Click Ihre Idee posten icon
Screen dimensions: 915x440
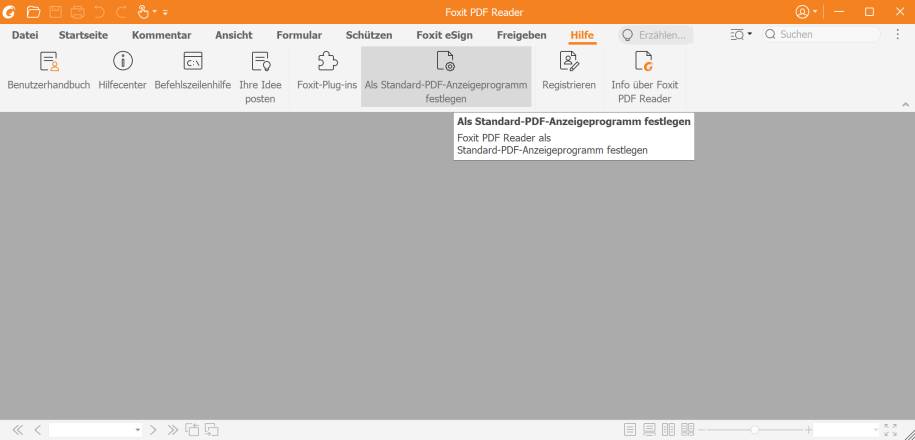click(x=260, y=61)
